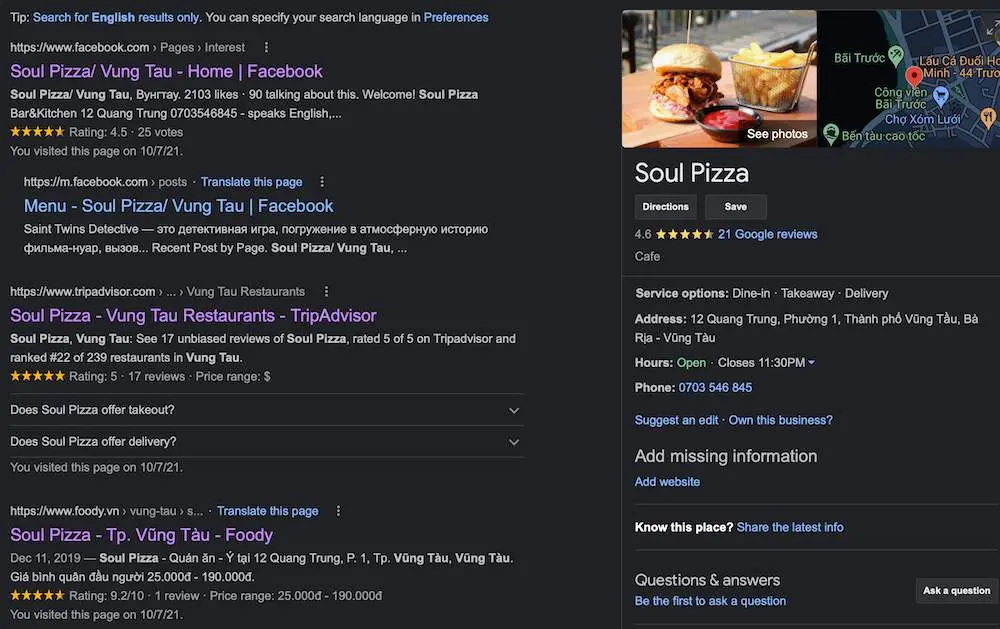Open the Preferences link in tip

coord(456,17)
